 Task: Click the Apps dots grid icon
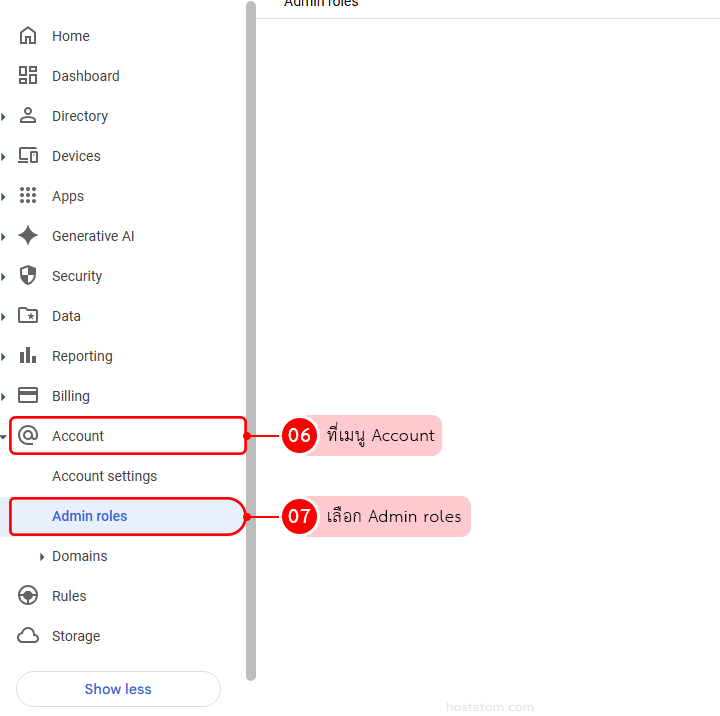pos(28,196)
